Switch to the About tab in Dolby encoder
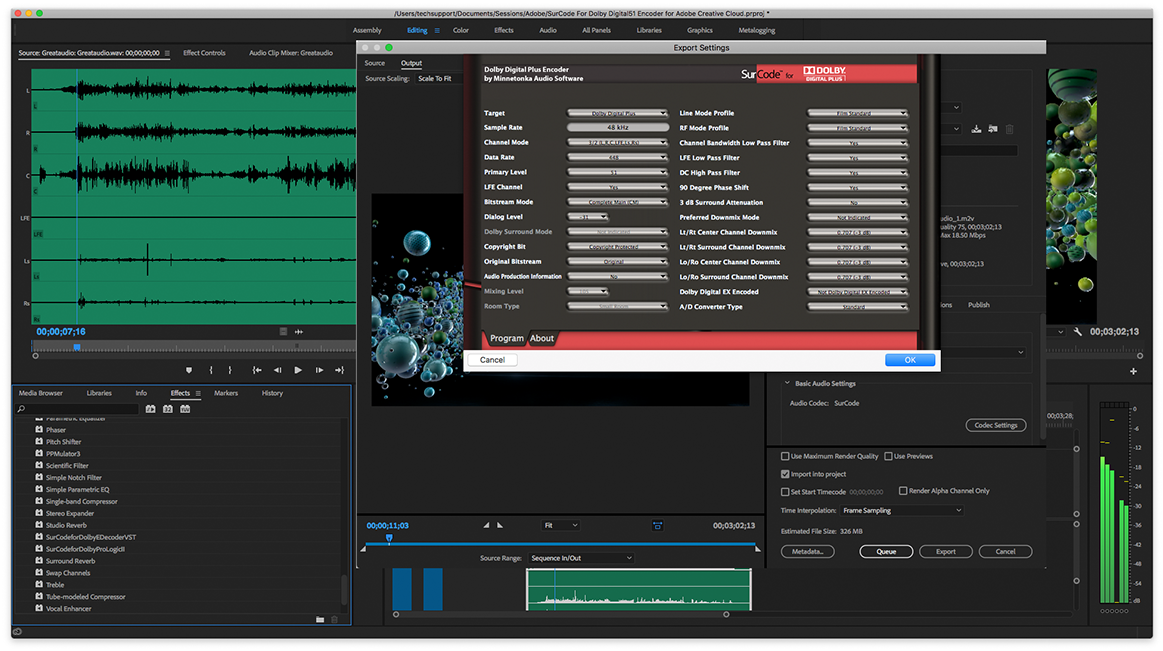 point(542,338)
